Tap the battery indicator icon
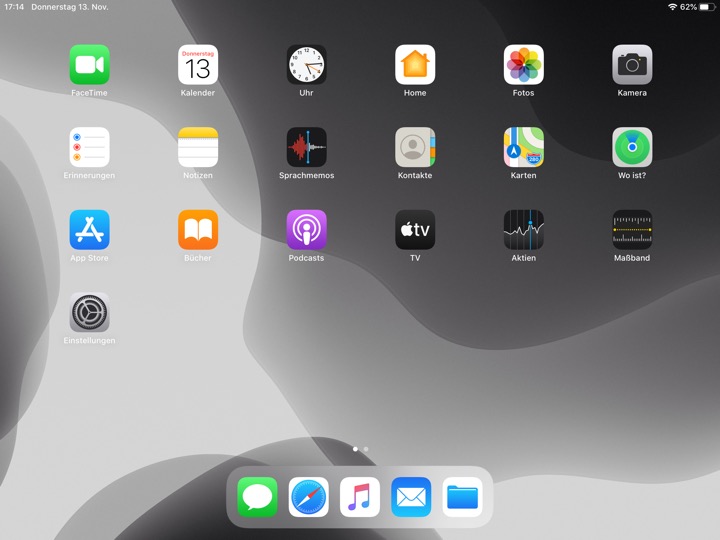The width and height of the screenshot is (720, 540). click(x=707, y=7)
